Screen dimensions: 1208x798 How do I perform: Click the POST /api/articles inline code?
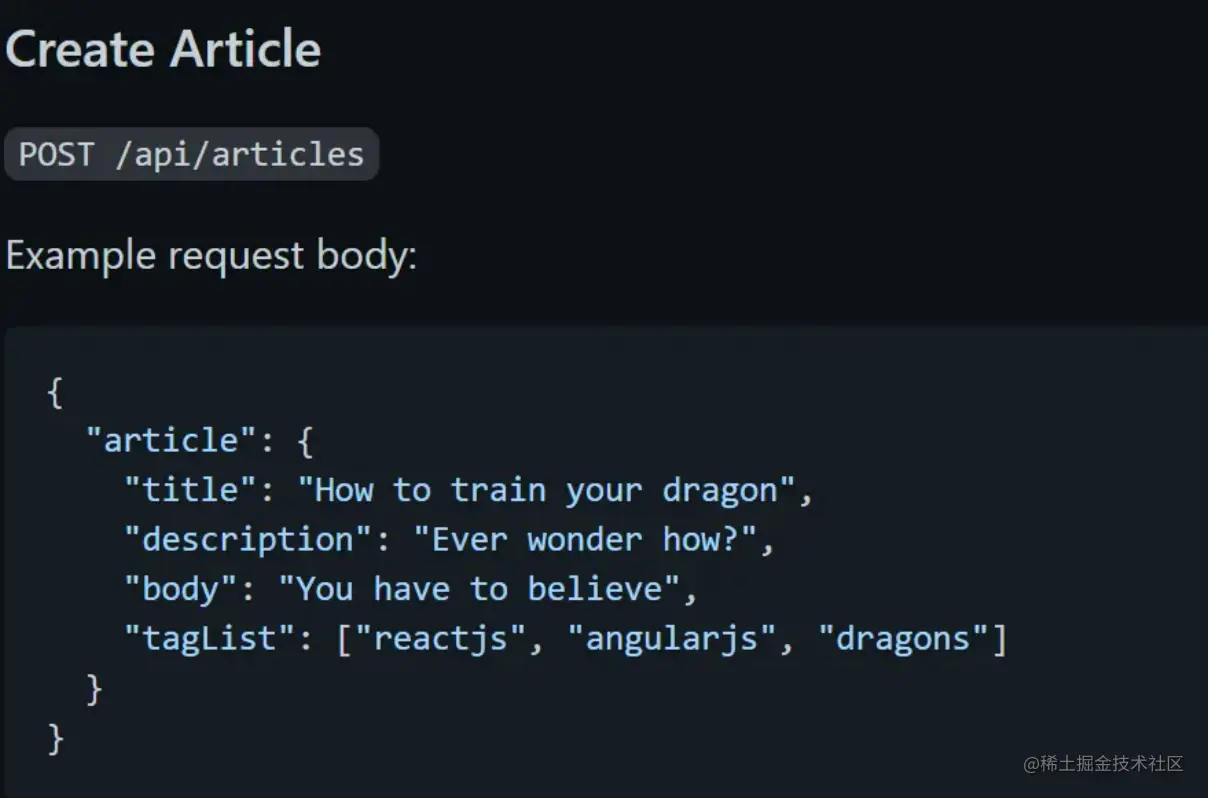tap(192, 154)
